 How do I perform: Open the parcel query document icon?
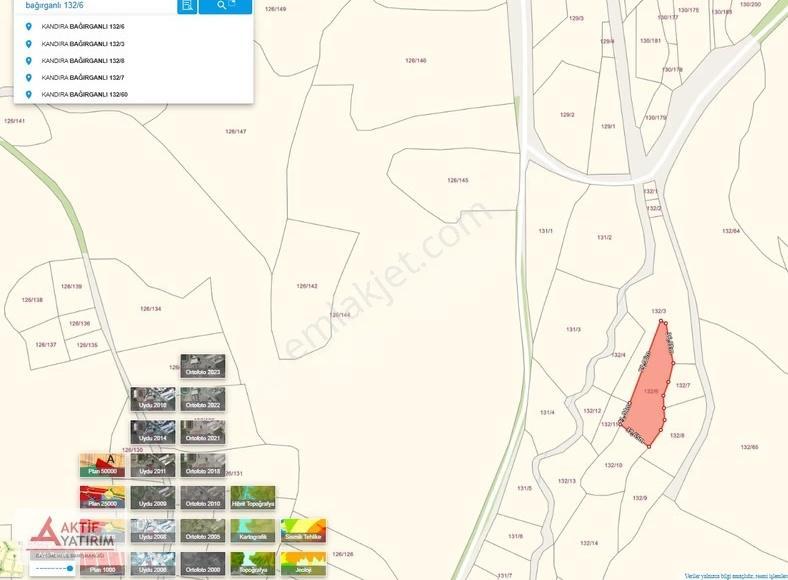pos(187,6)
